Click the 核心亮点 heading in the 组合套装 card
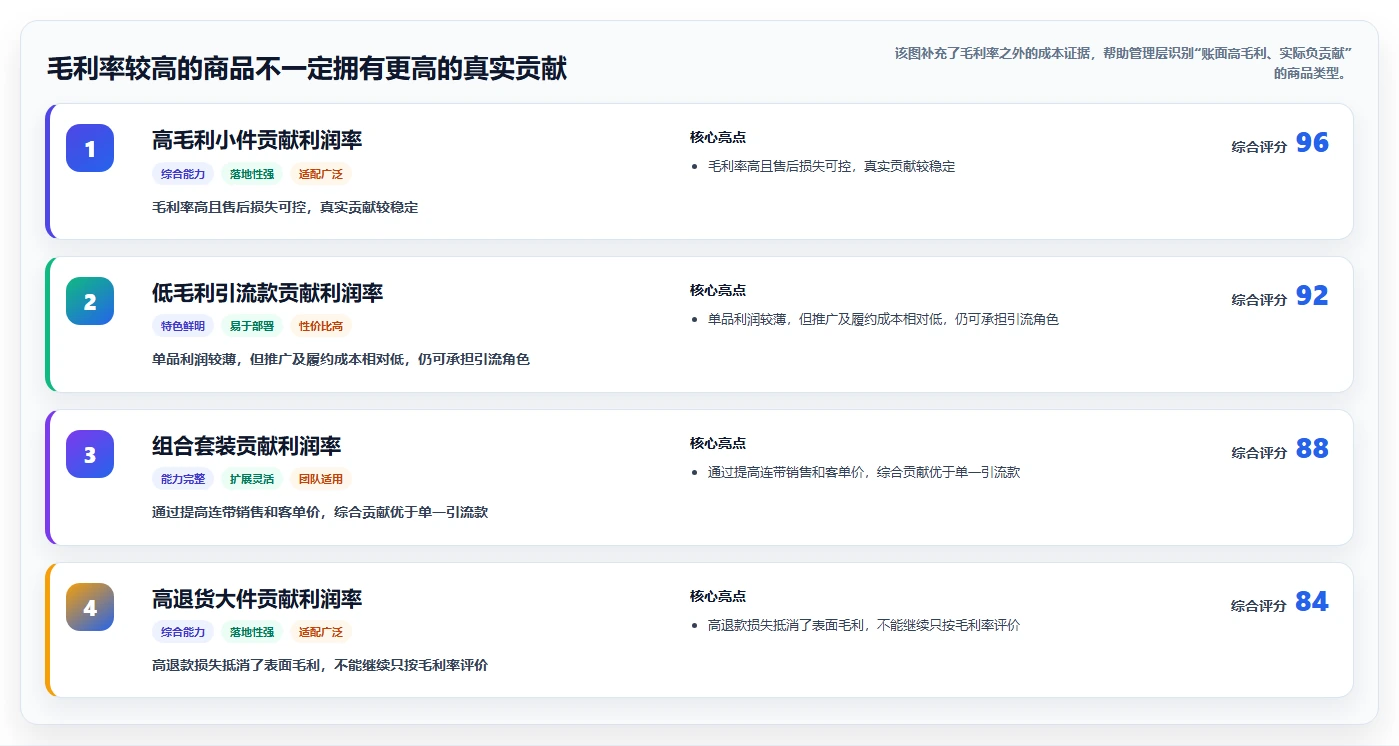Image resolution: width=1399 pixels, height=746 pixels. (718, 443)
